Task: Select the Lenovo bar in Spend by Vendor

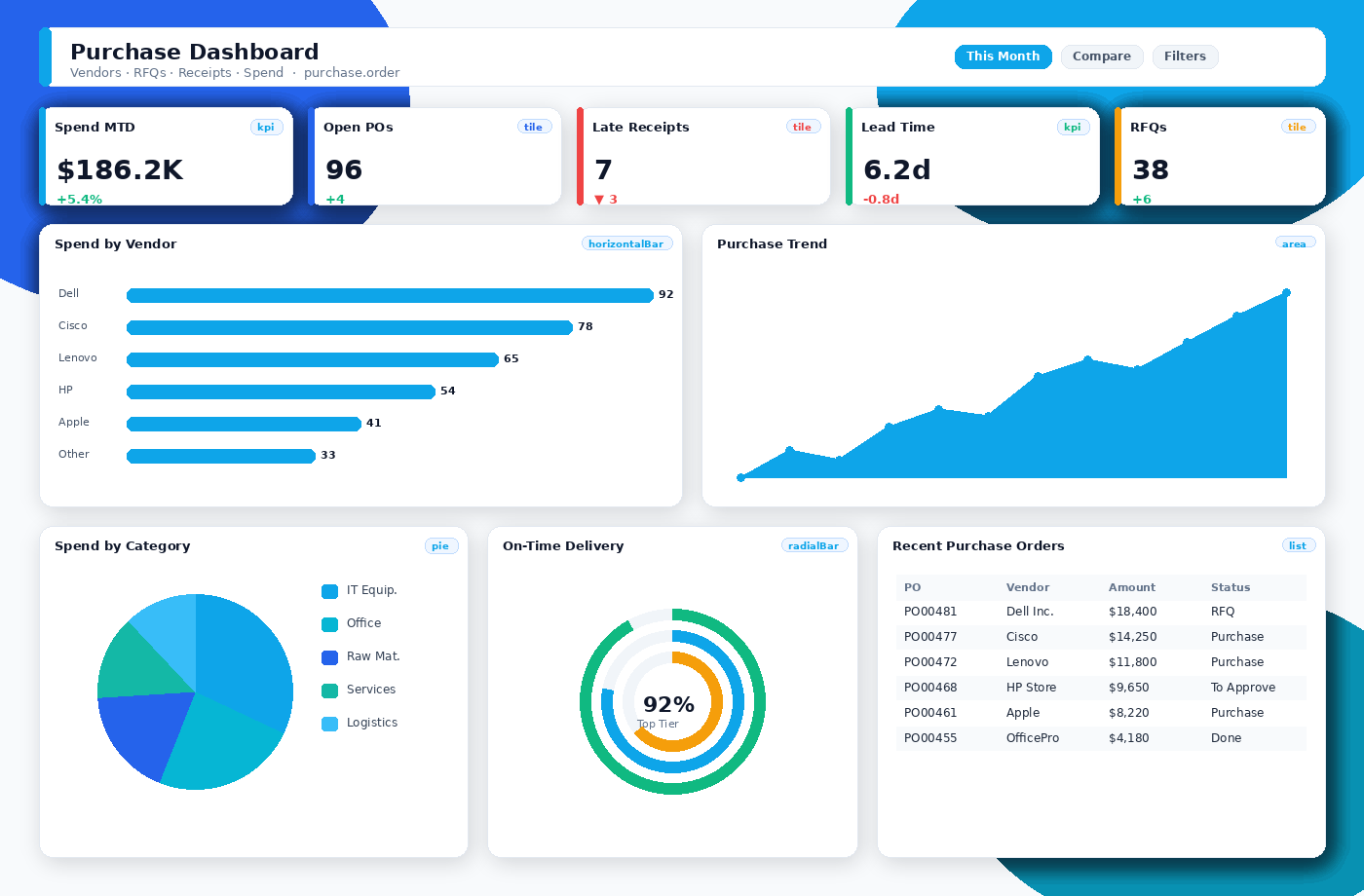Action: (x=313, y=359)
